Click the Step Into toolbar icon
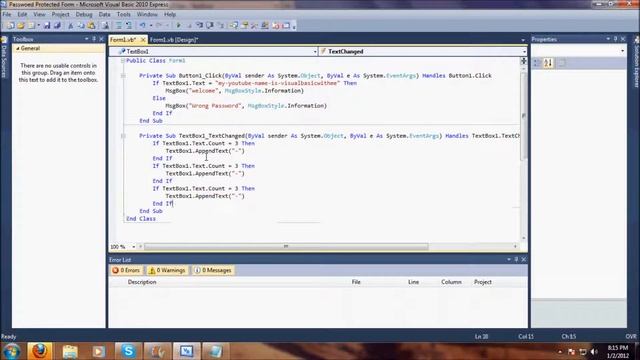The height and width of the screenshot is (360, 640). 199,26
